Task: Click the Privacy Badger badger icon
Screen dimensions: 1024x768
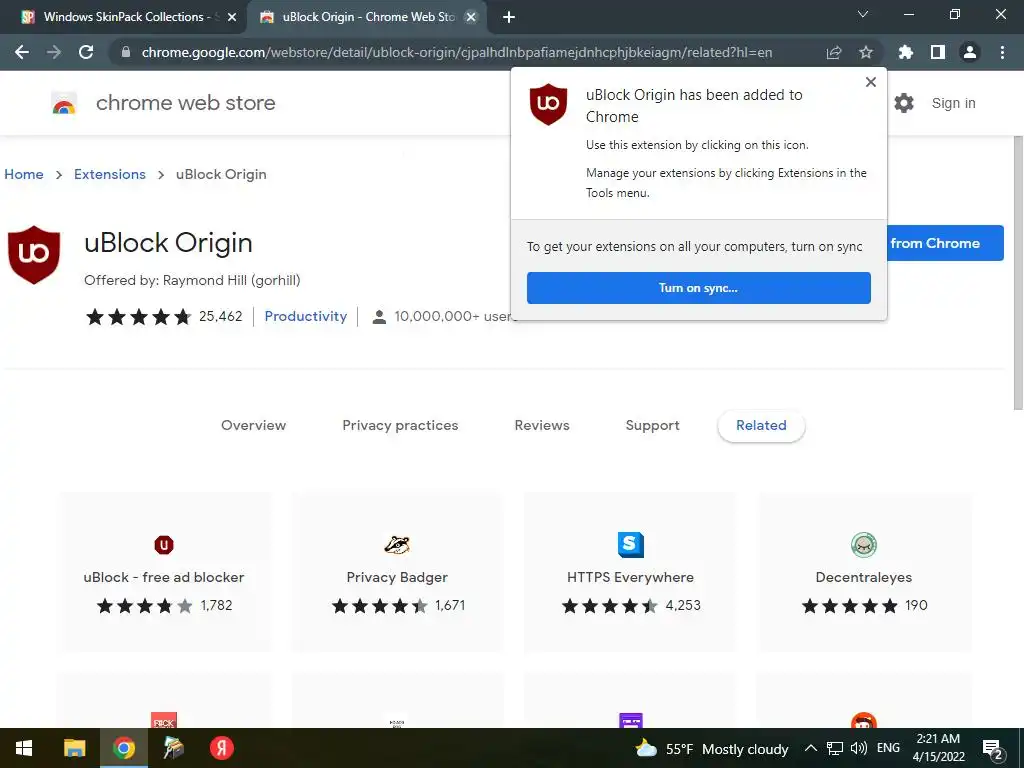Action: [397, 545]
